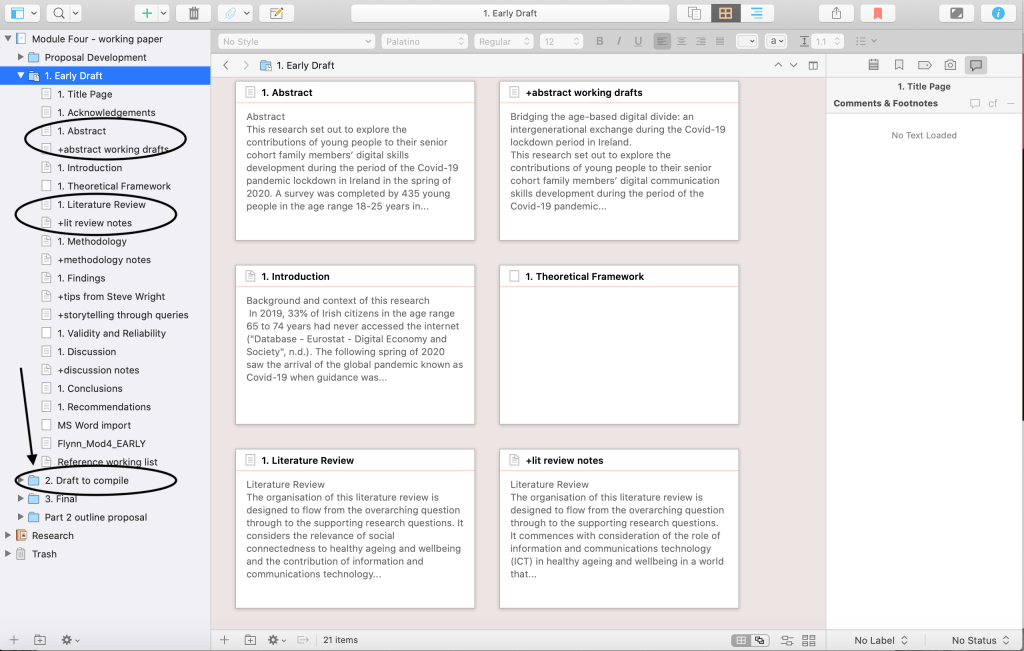
Task: Collapse the 1. Early Draft folder
Action: click(x=21, y=76)
